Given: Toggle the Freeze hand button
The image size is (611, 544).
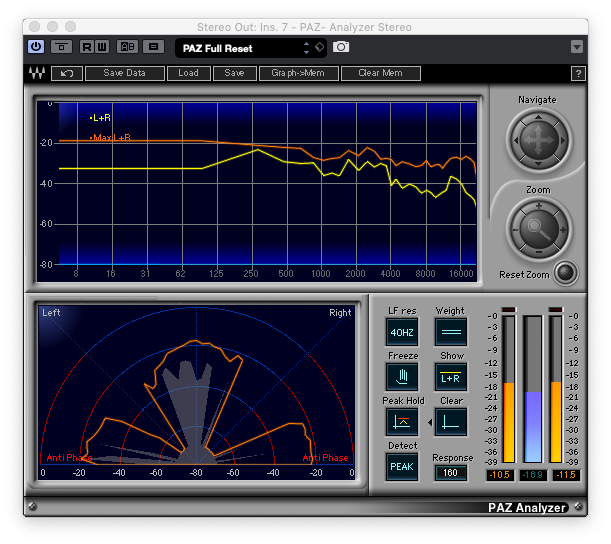Looking at the screenshot, I should 402,377.
